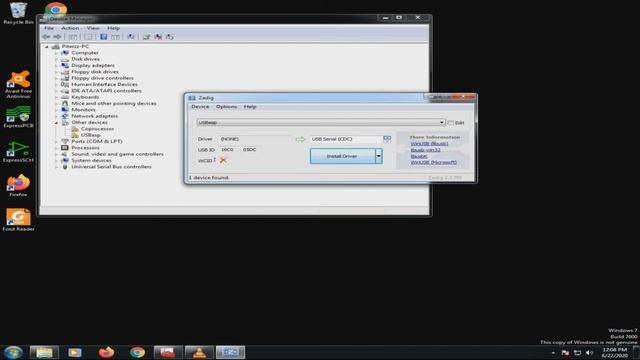Expand Computer node in Device Manager

[x=57, y=53]
